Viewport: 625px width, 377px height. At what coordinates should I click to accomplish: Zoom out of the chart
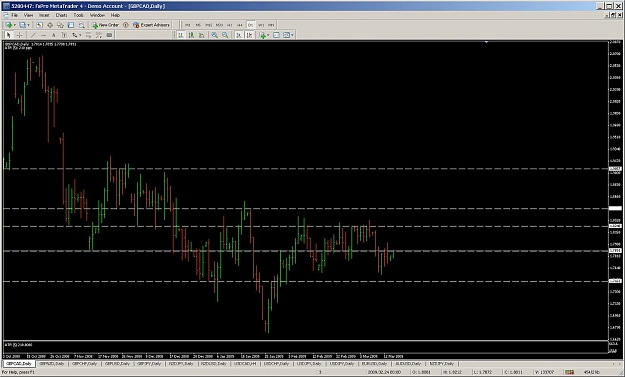[225, 35]
